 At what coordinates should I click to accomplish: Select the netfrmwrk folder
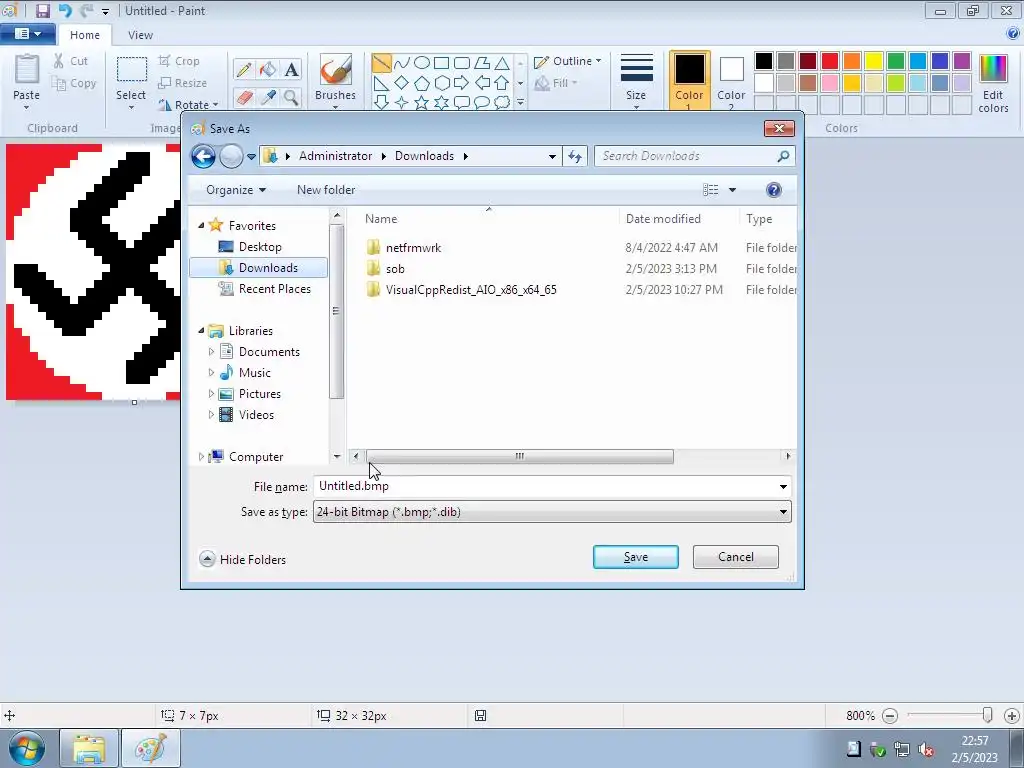[x=413, y=248]
